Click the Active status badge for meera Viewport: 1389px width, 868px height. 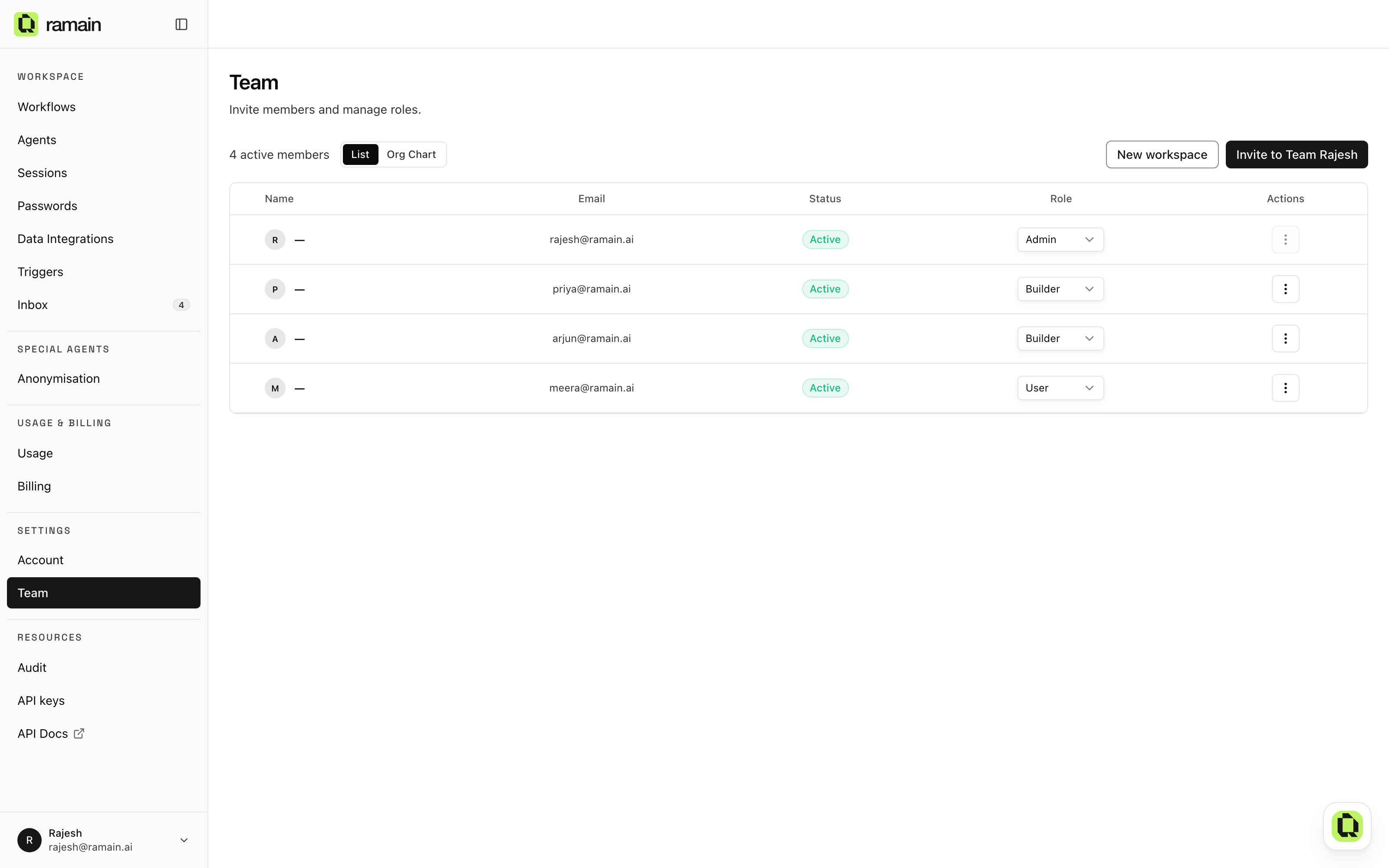[825, 388]
